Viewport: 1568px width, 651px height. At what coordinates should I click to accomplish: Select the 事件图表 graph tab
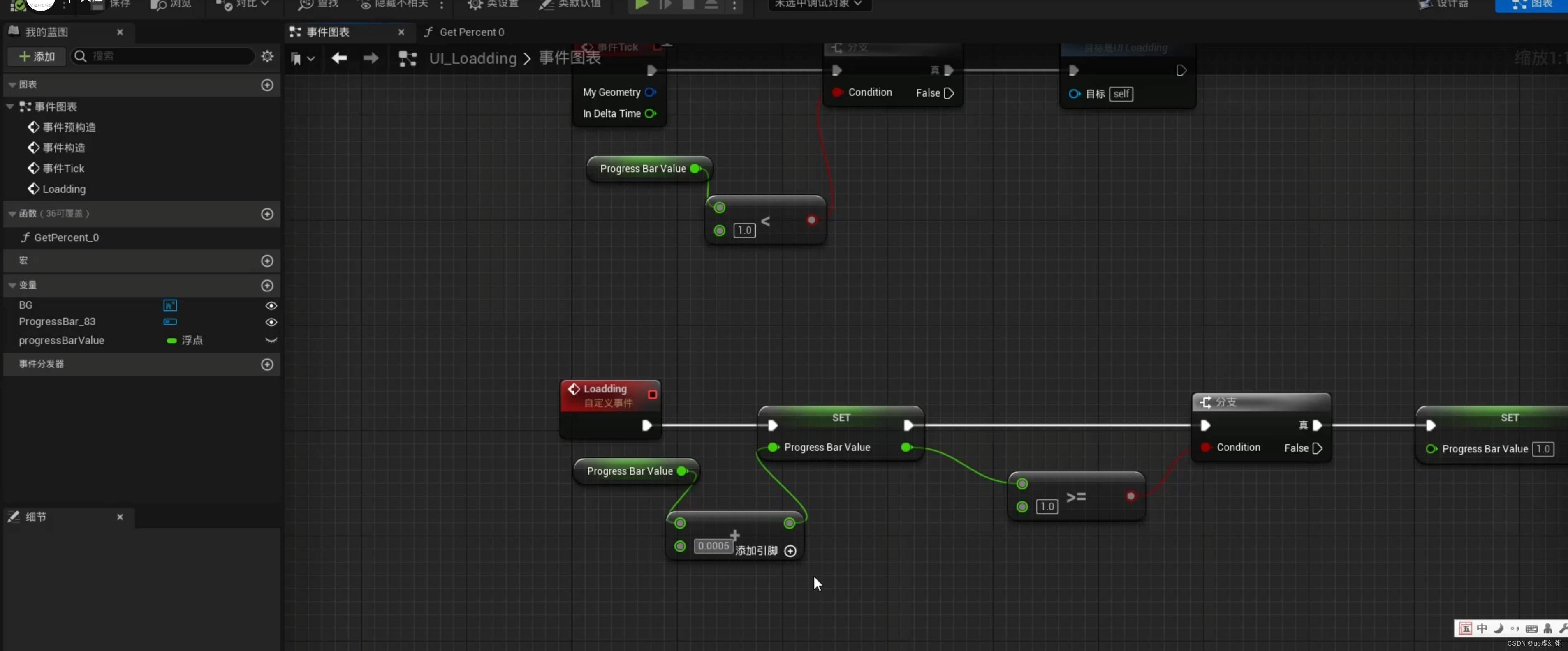point(327,32)
